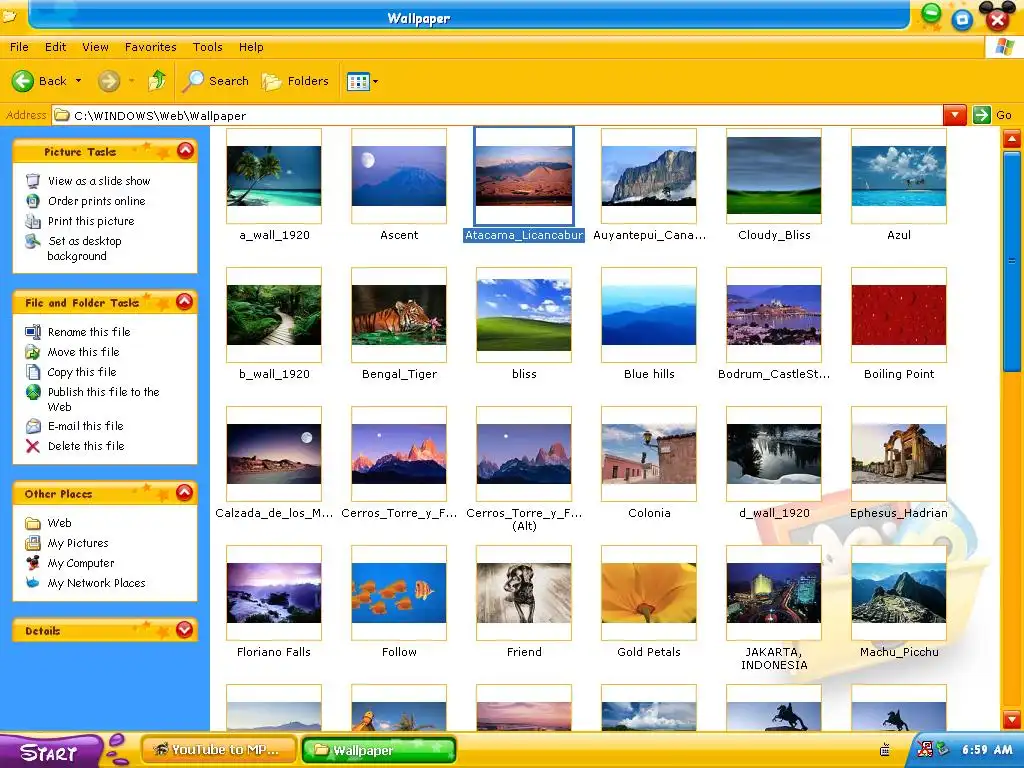
Task: Select the Friend thumbnail
Action: click(524, 593)
